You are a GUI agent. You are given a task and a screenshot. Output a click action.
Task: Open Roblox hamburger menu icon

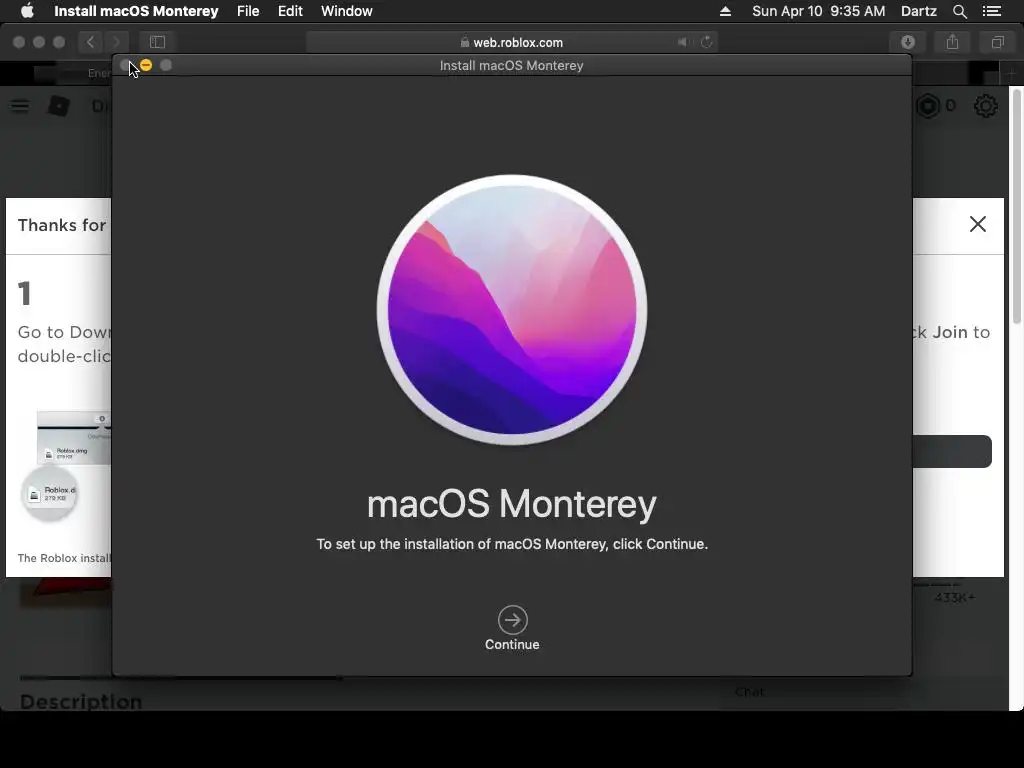point(20,106)
